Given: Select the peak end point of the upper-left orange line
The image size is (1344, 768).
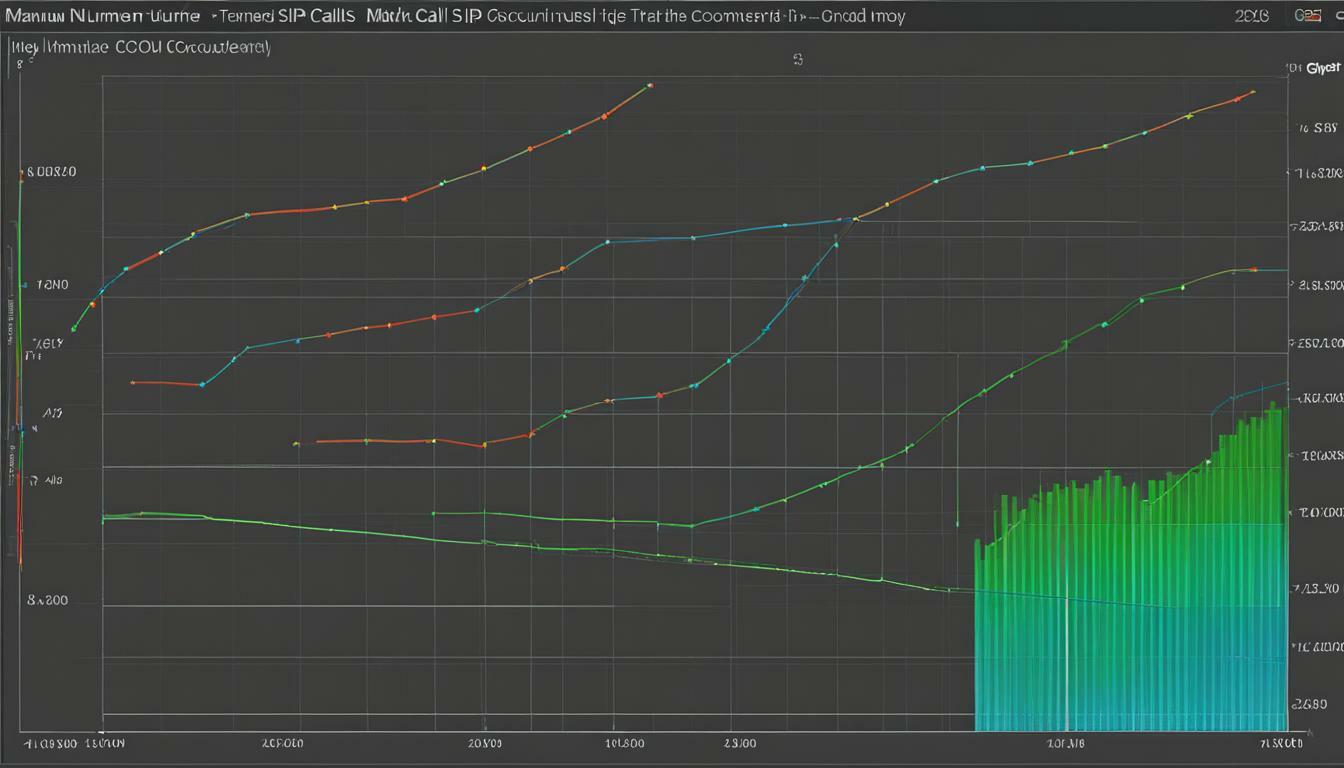Looking at the screenshot, I should coord(650,86).
